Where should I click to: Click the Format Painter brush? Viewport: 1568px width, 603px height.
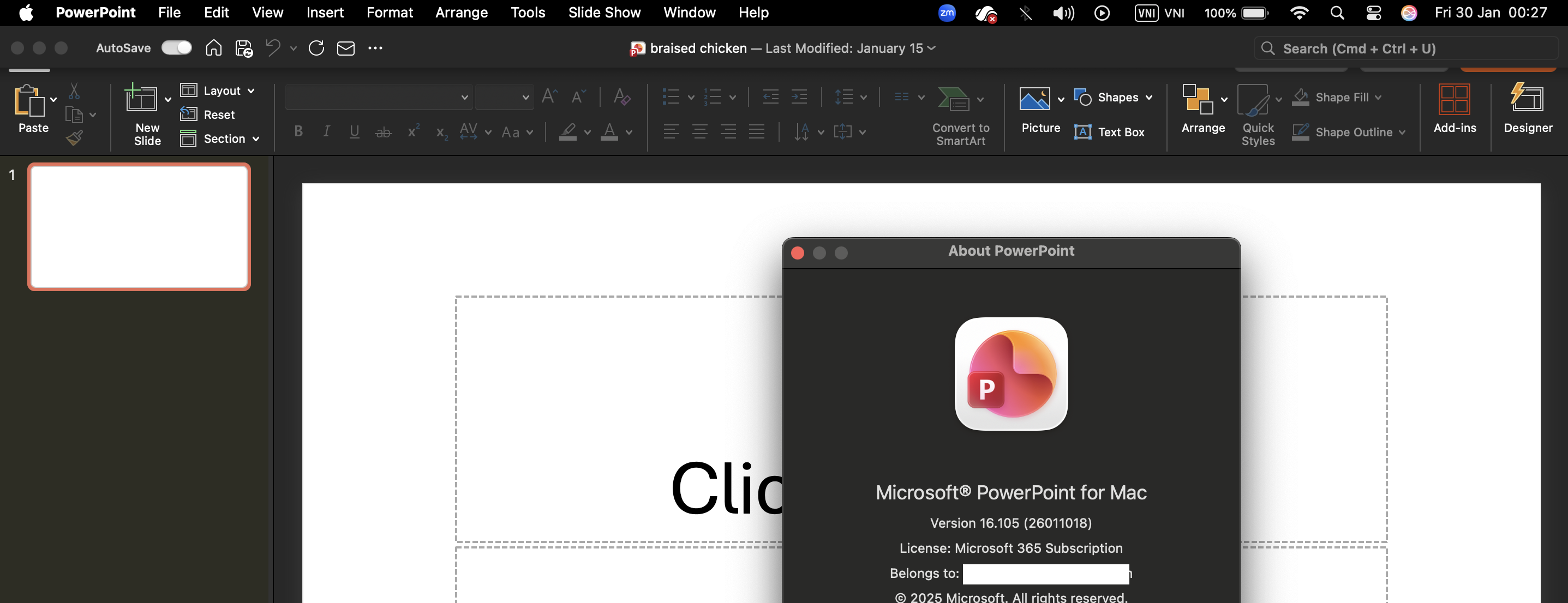coord(74,137)
